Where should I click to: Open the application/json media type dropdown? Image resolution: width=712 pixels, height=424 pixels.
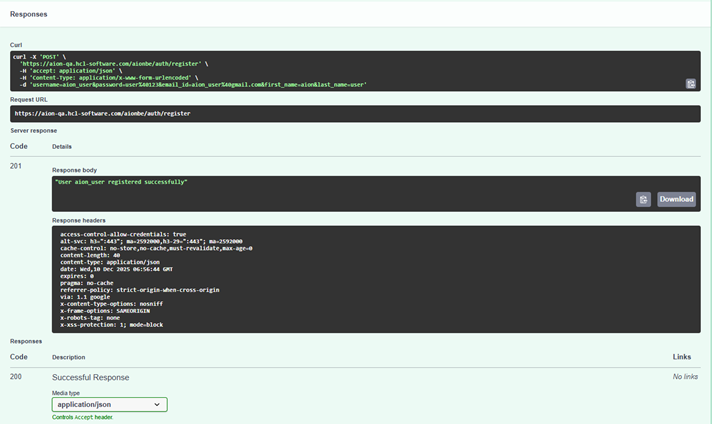click(x=109, y=404)
